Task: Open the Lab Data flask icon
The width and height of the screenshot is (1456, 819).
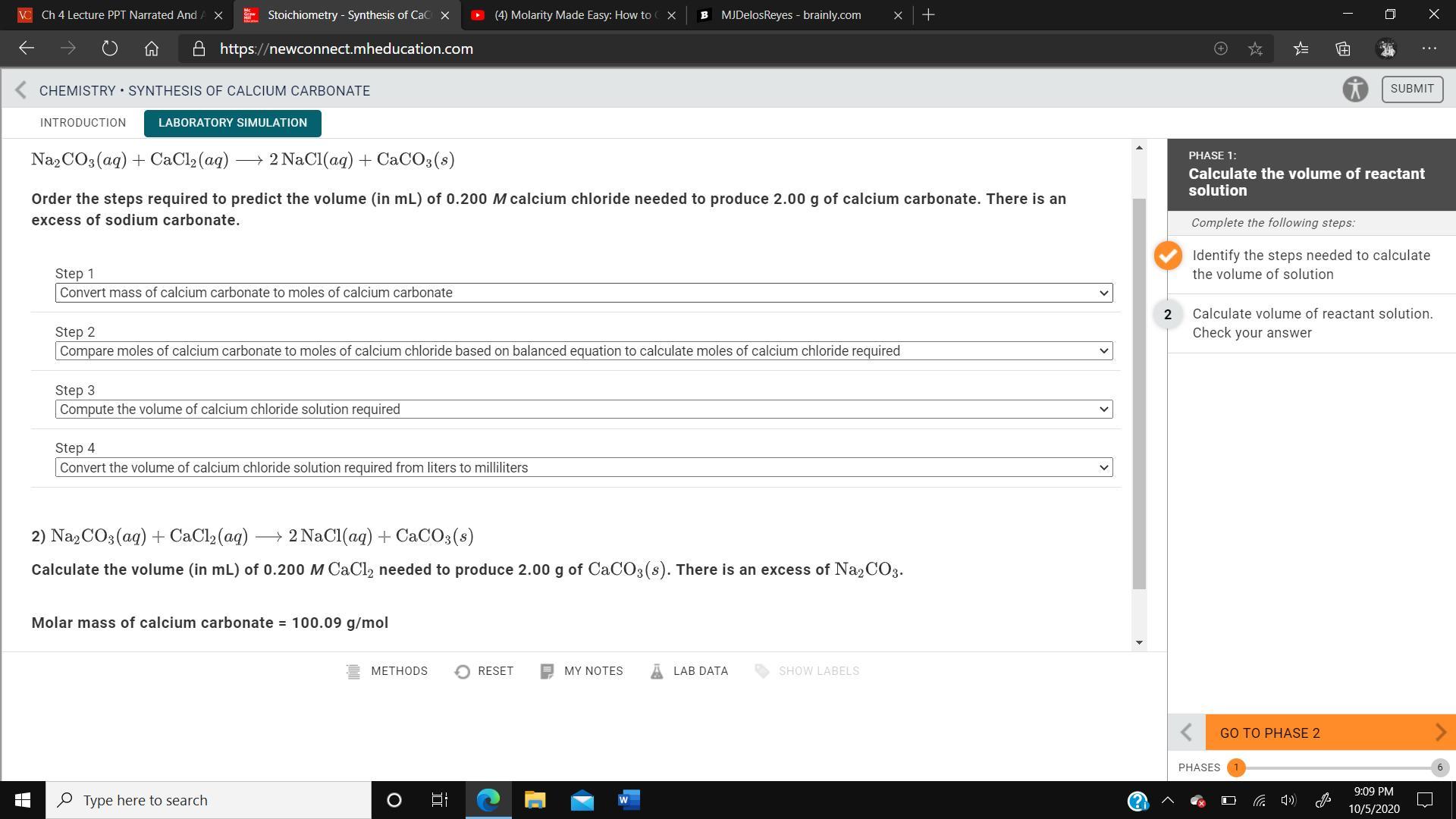Action: [x=657, y=672]
